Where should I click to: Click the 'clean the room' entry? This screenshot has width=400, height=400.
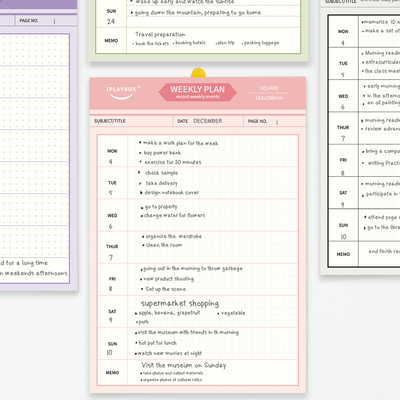[x=164, y=245]
